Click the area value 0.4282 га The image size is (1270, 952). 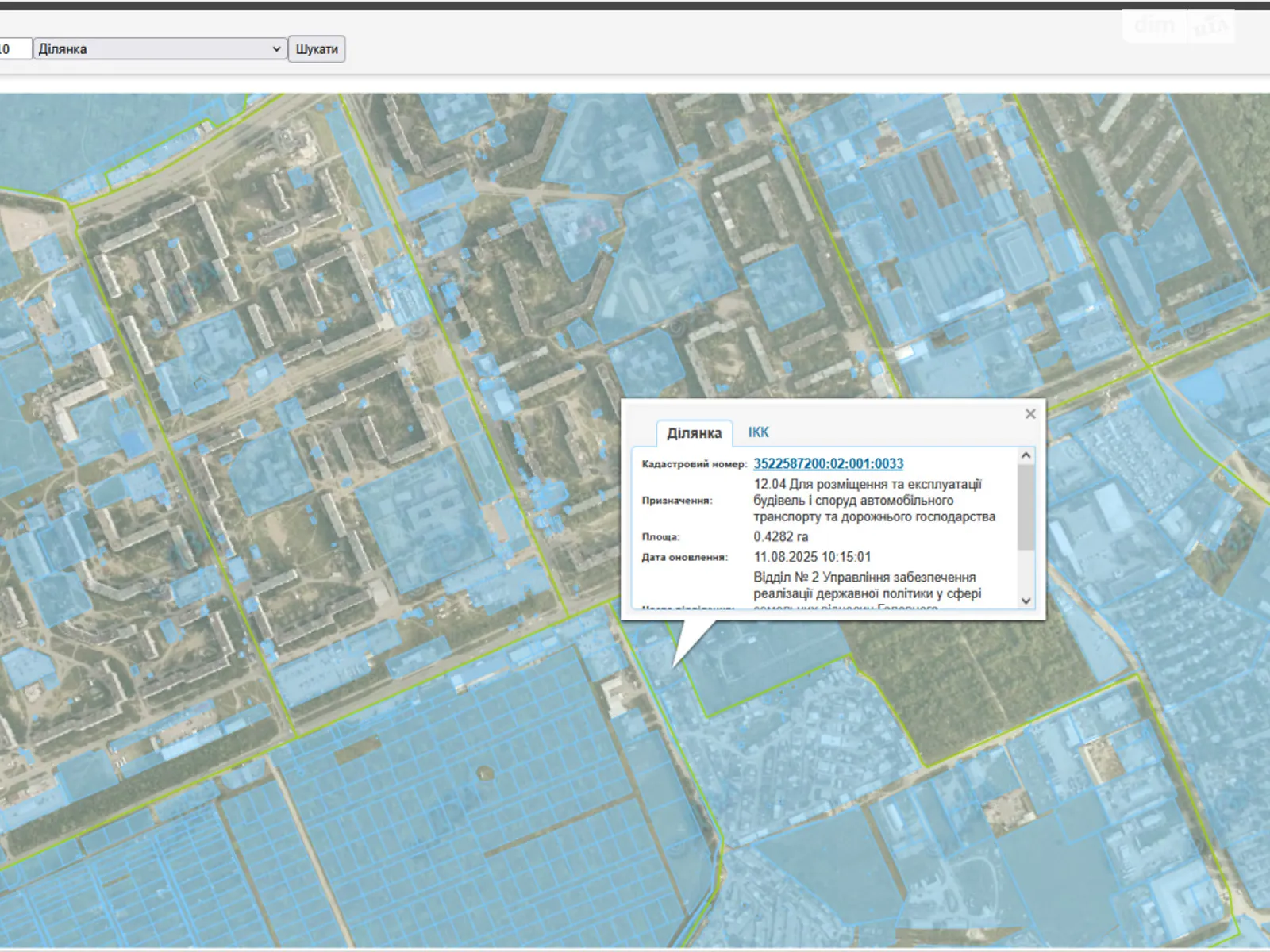780,537
